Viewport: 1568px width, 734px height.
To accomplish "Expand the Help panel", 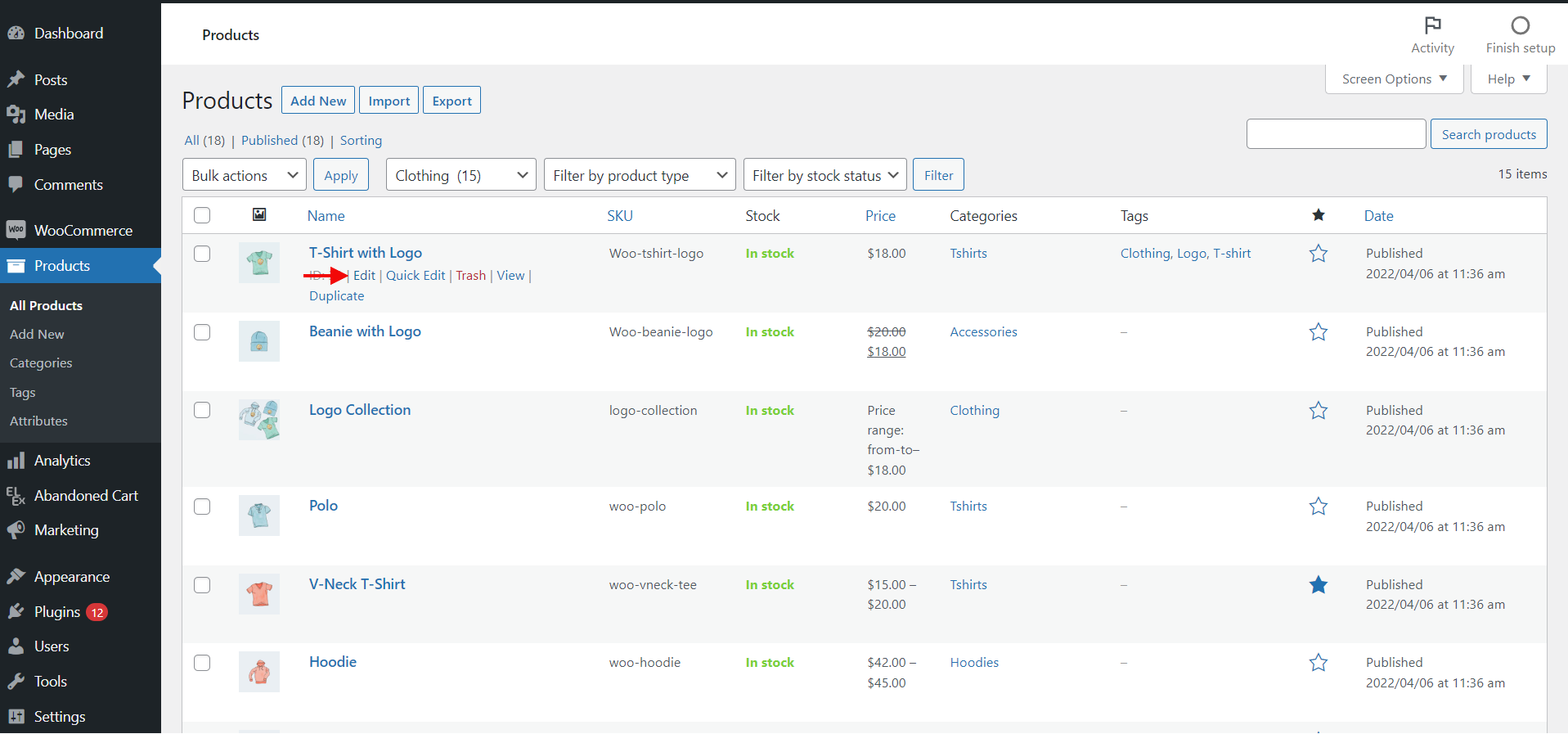I will point(1508,79).
